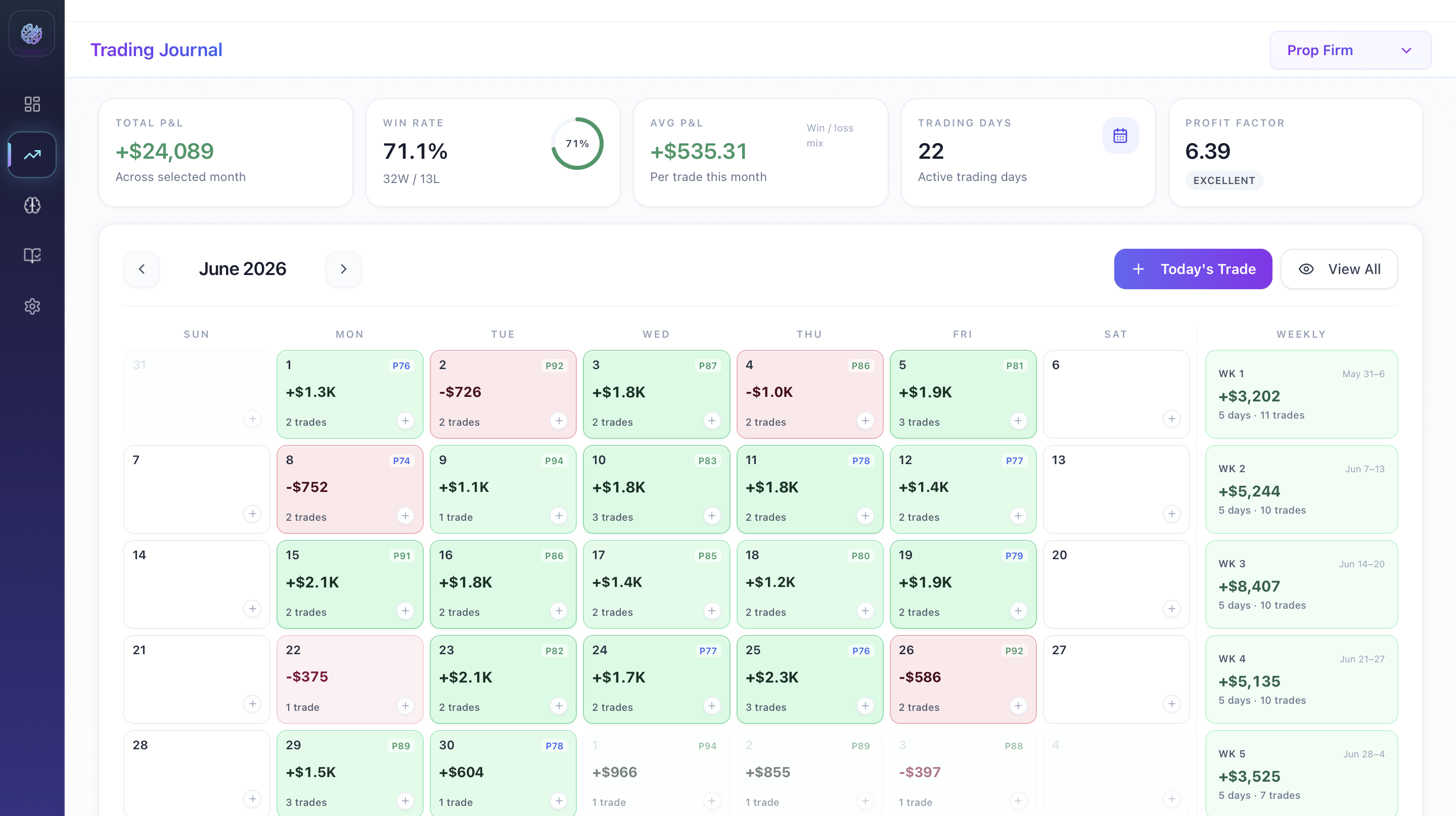
Task: Add a trade on June 17 plus icon
Action: click(x=712, y=610)
